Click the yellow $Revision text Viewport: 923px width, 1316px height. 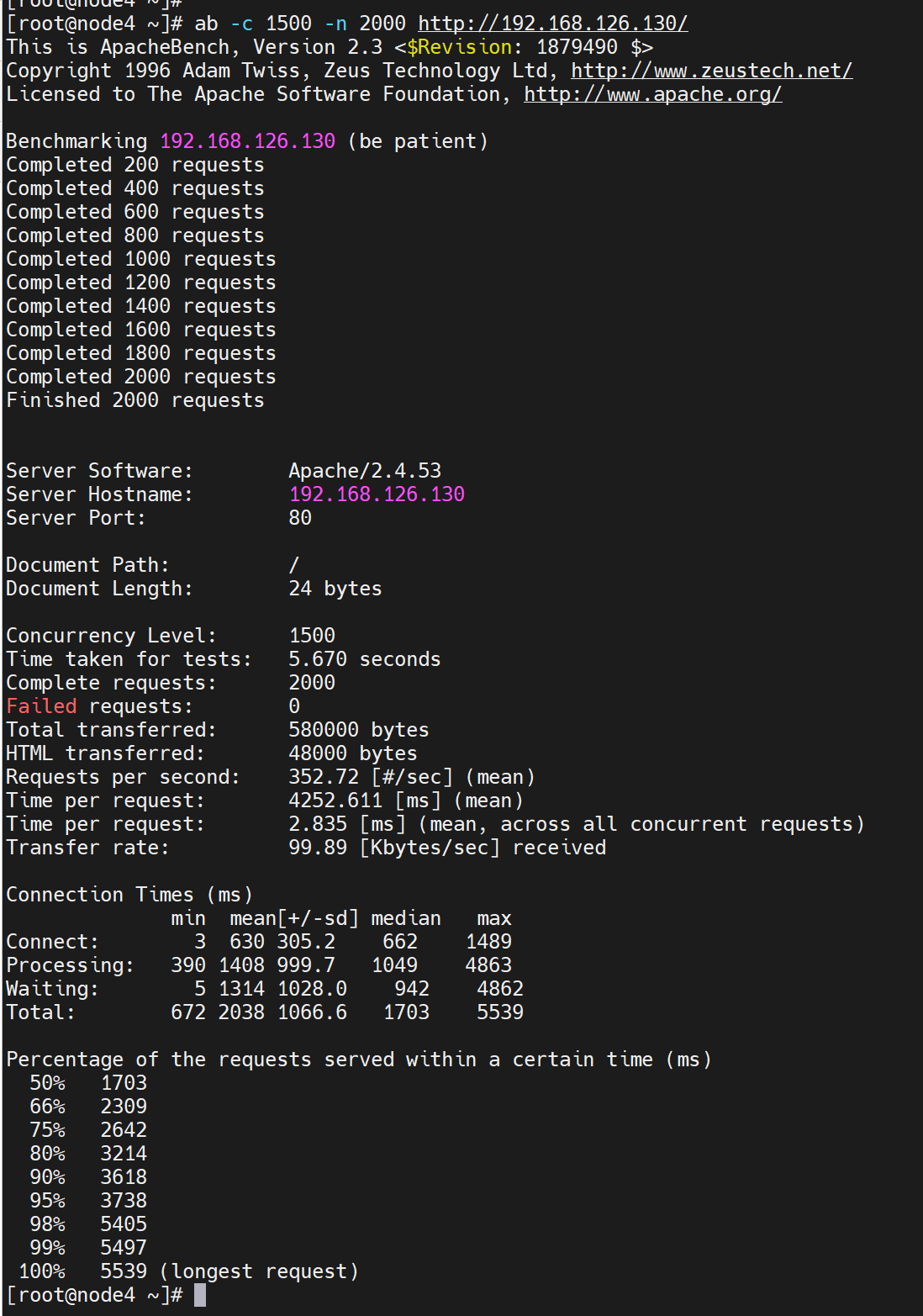(459, 47)
